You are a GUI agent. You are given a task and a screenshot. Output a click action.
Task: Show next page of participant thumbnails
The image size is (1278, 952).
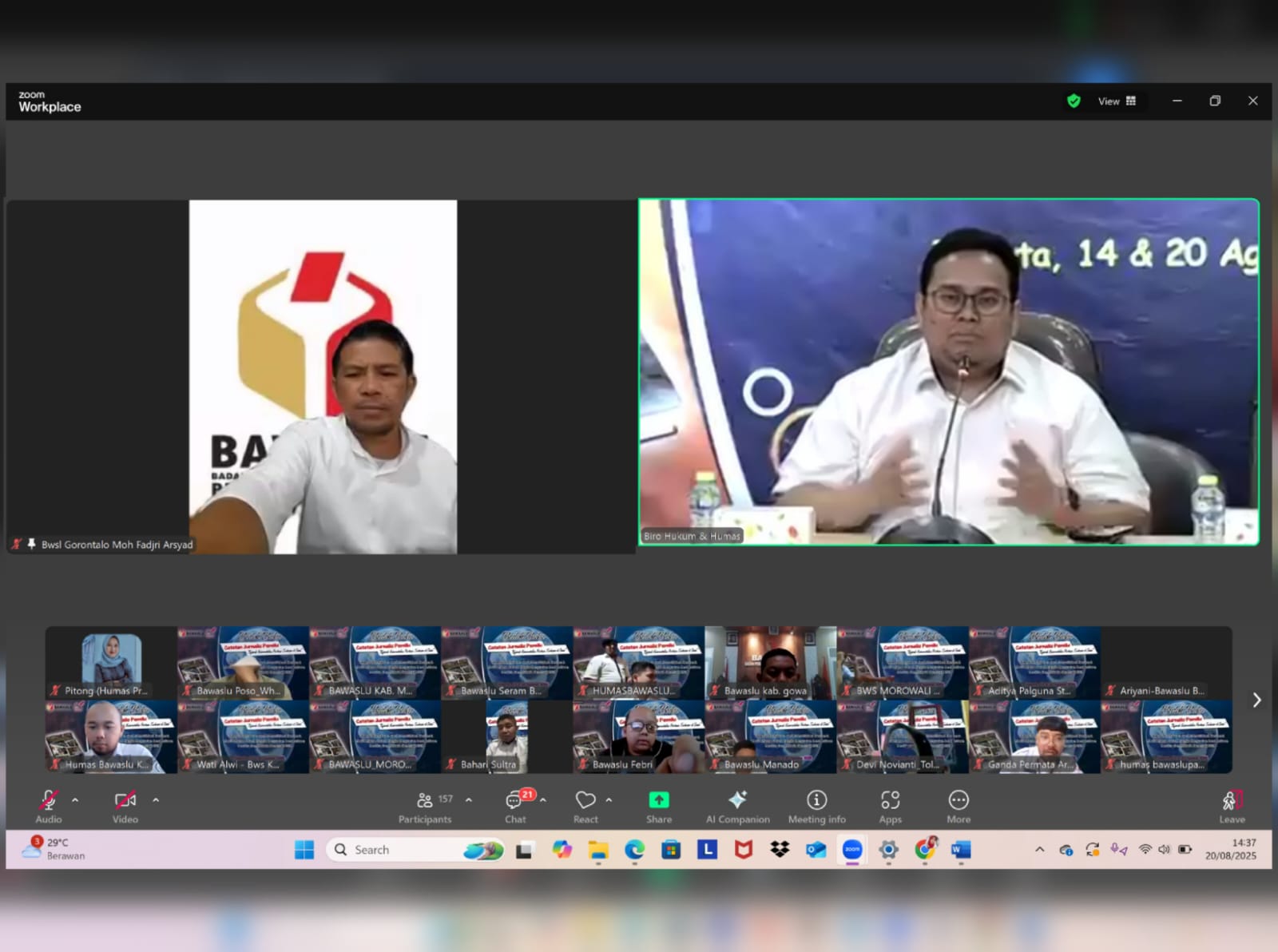(1256, 700)
